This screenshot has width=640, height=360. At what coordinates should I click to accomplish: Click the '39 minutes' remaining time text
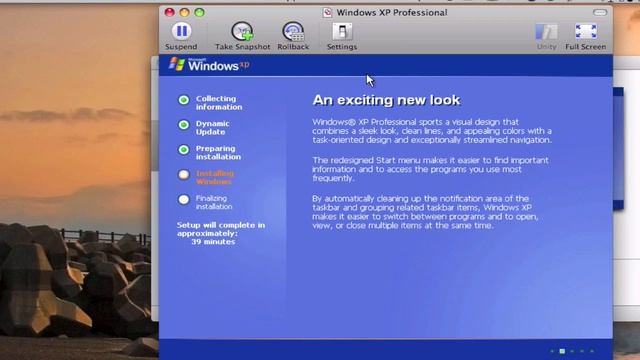[x=213, y=242]
